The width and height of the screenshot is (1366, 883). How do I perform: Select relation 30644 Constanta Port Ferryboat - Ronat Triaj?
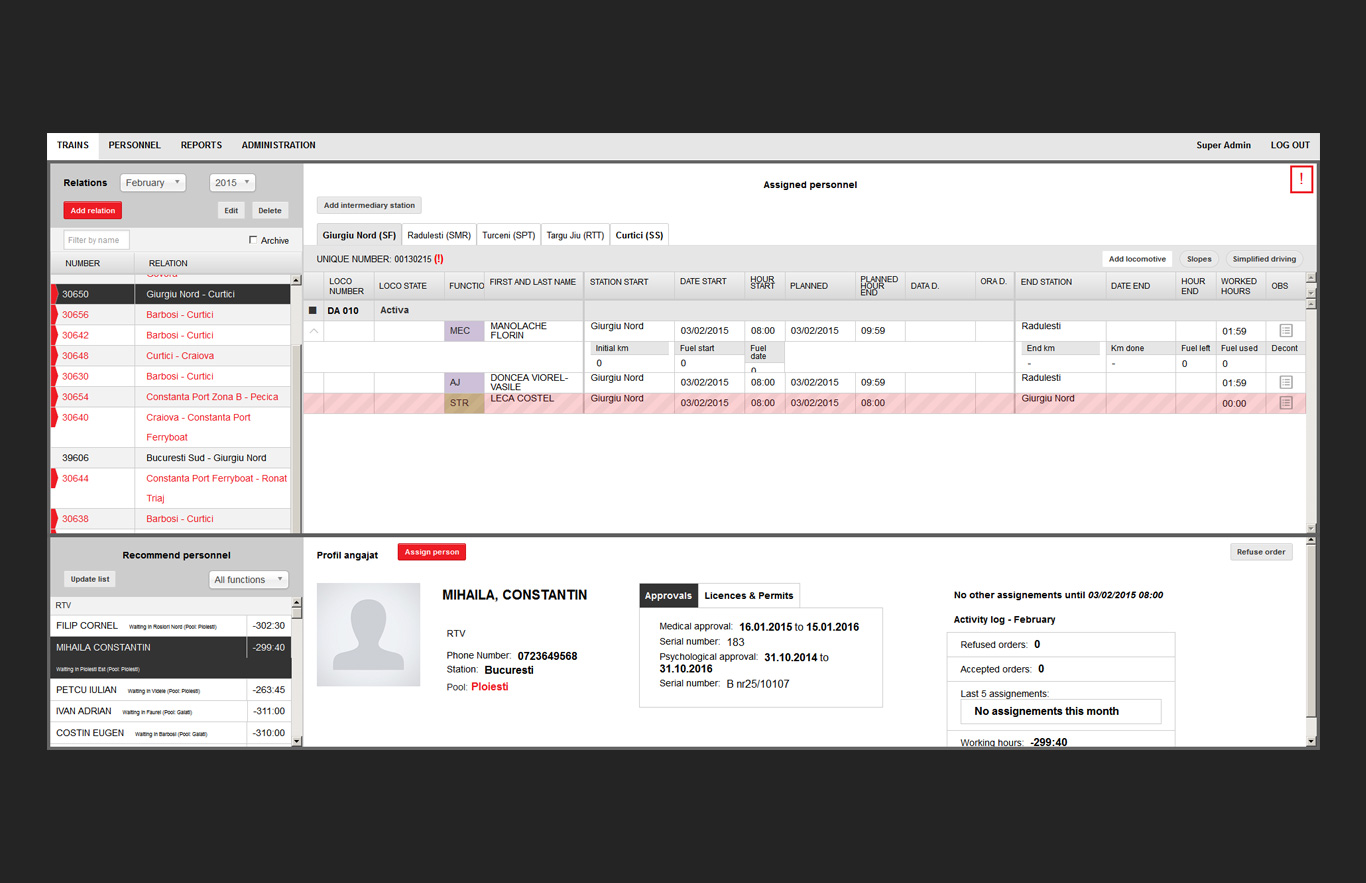click(171, 488)
